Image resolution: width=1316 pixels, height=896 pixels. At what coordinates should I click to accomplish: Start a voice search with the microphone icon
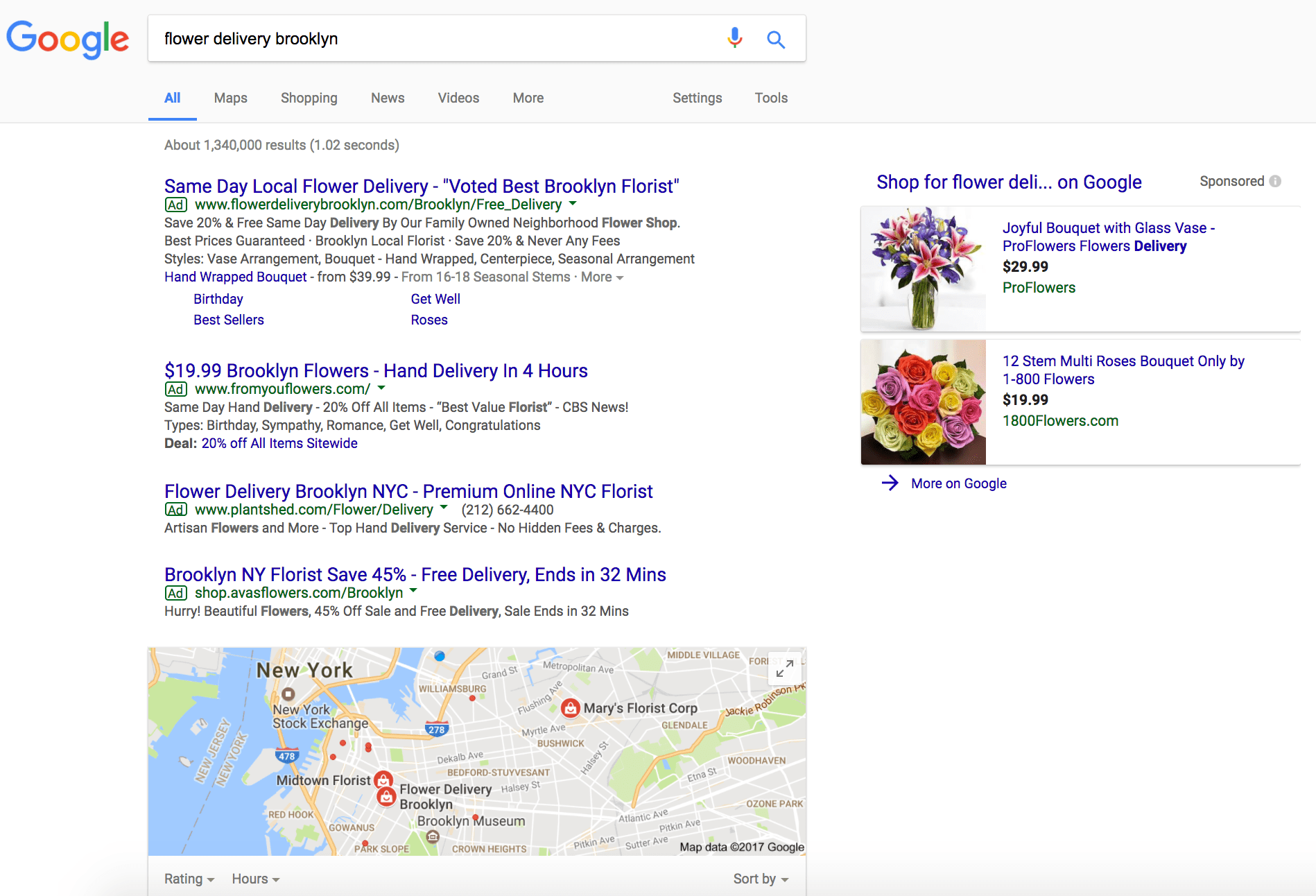tap(734, 39)
